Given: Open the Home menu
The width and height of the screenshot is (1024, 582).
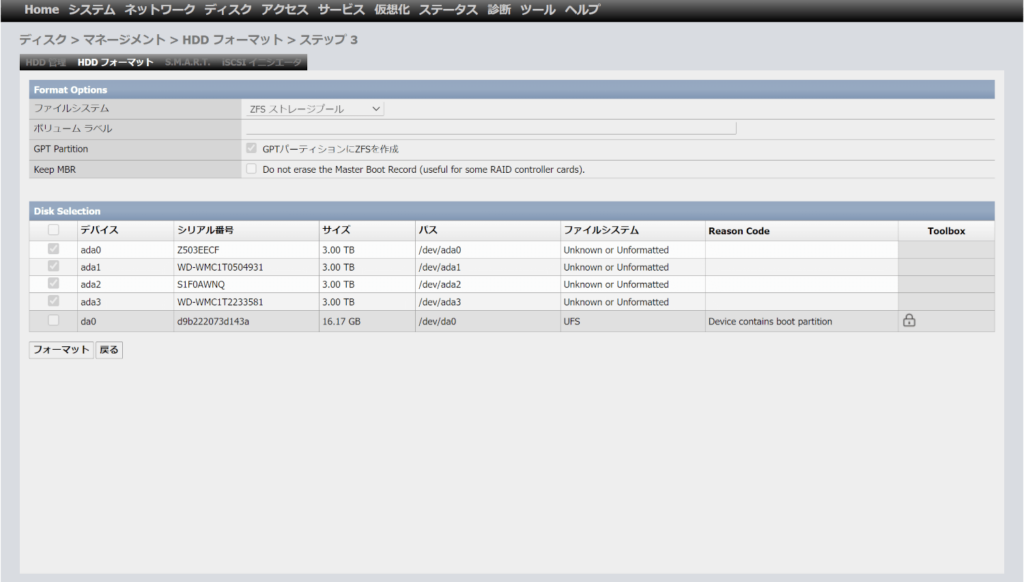Looking at the screenshot, I should click(41, 10).
